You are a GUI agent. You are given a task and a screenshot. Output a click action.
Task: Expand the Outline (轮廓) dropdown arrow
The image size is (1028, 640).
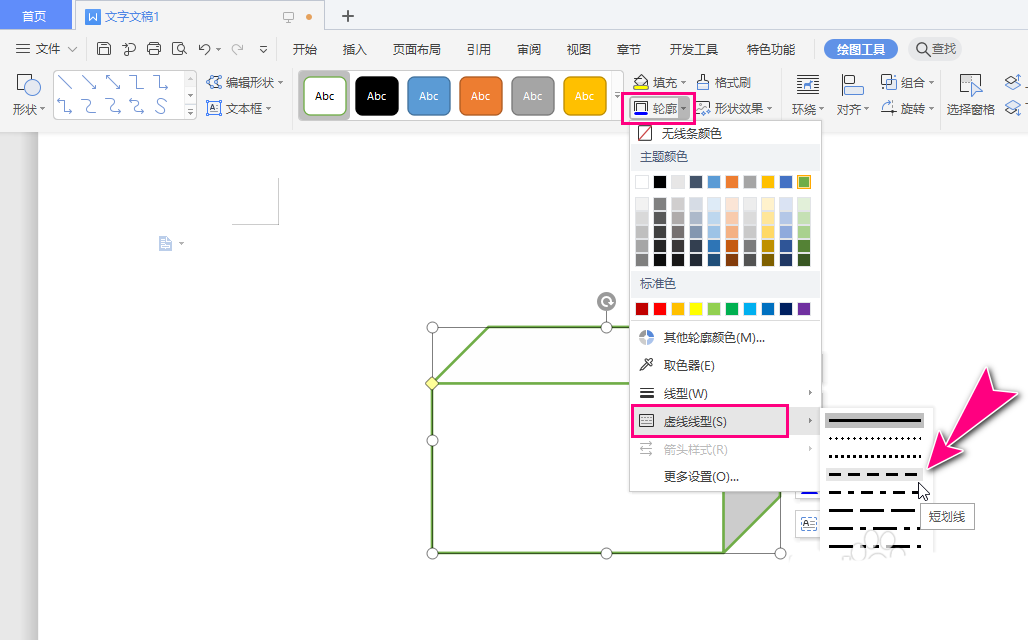pos(684,109)
